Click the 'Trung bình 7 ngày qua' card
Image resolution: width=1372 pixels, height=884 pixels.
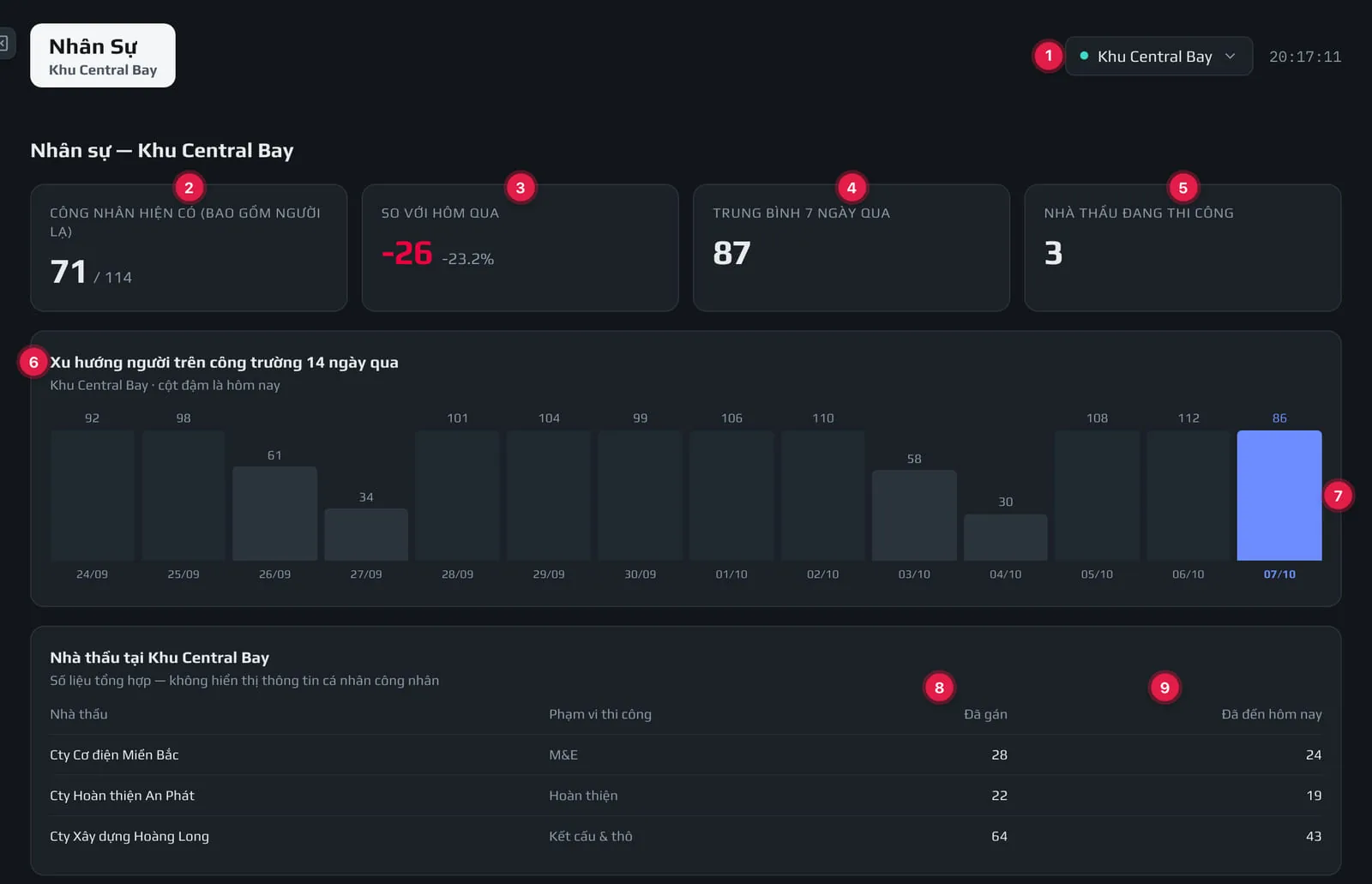[x=851, y=248]
